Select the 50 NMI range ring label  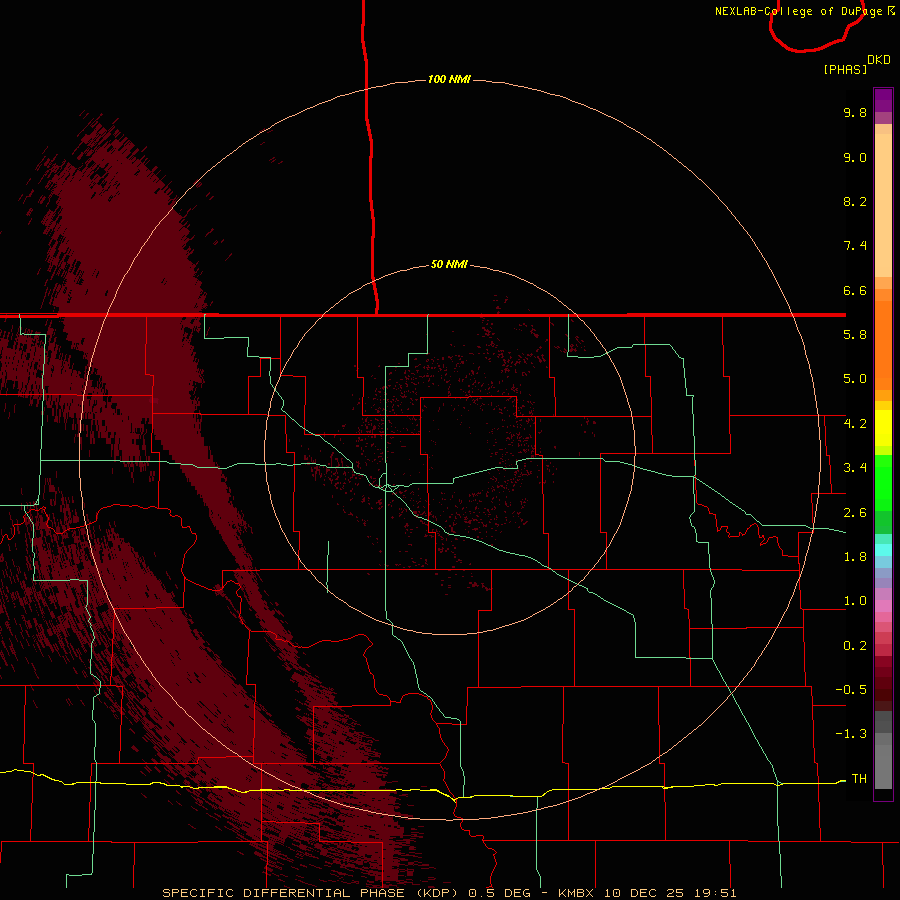pyautogui.click(x=449, y=264)
